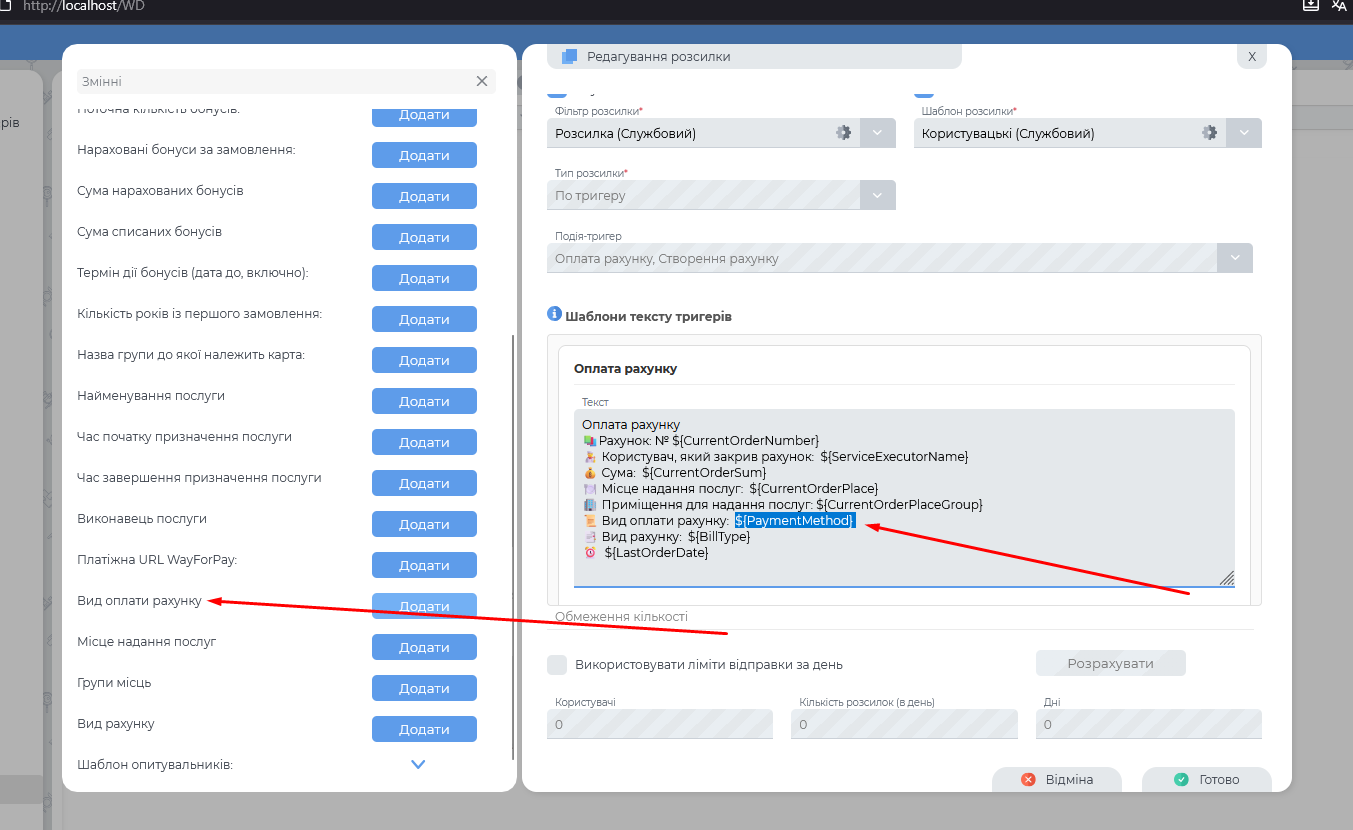Click the green checkmark icon on Готово
This screenshot has width=1353, height=830.
(1181, 780)
